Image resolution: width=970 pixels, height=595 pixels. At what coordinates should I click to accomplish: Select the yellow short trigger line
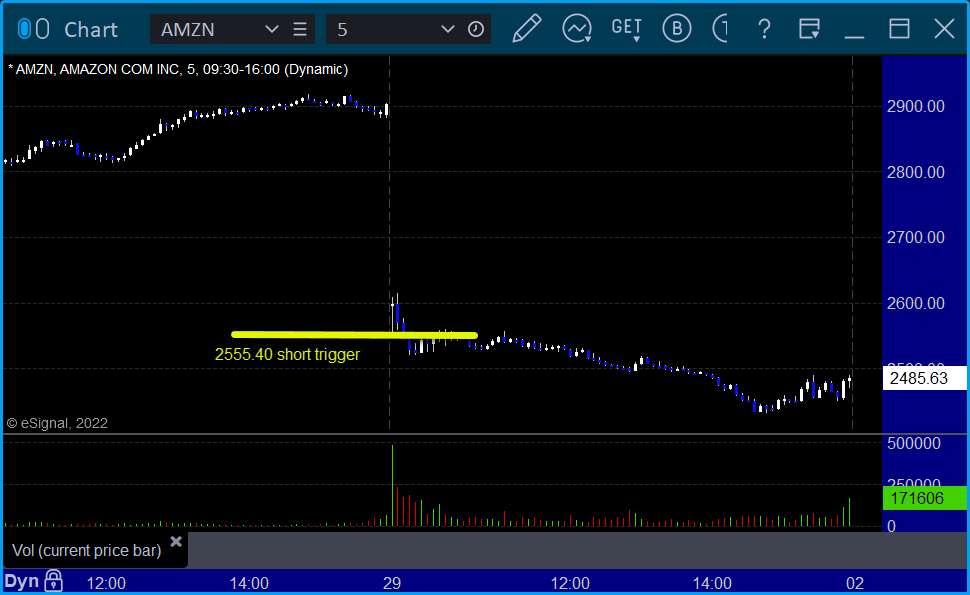coord(354,335)
